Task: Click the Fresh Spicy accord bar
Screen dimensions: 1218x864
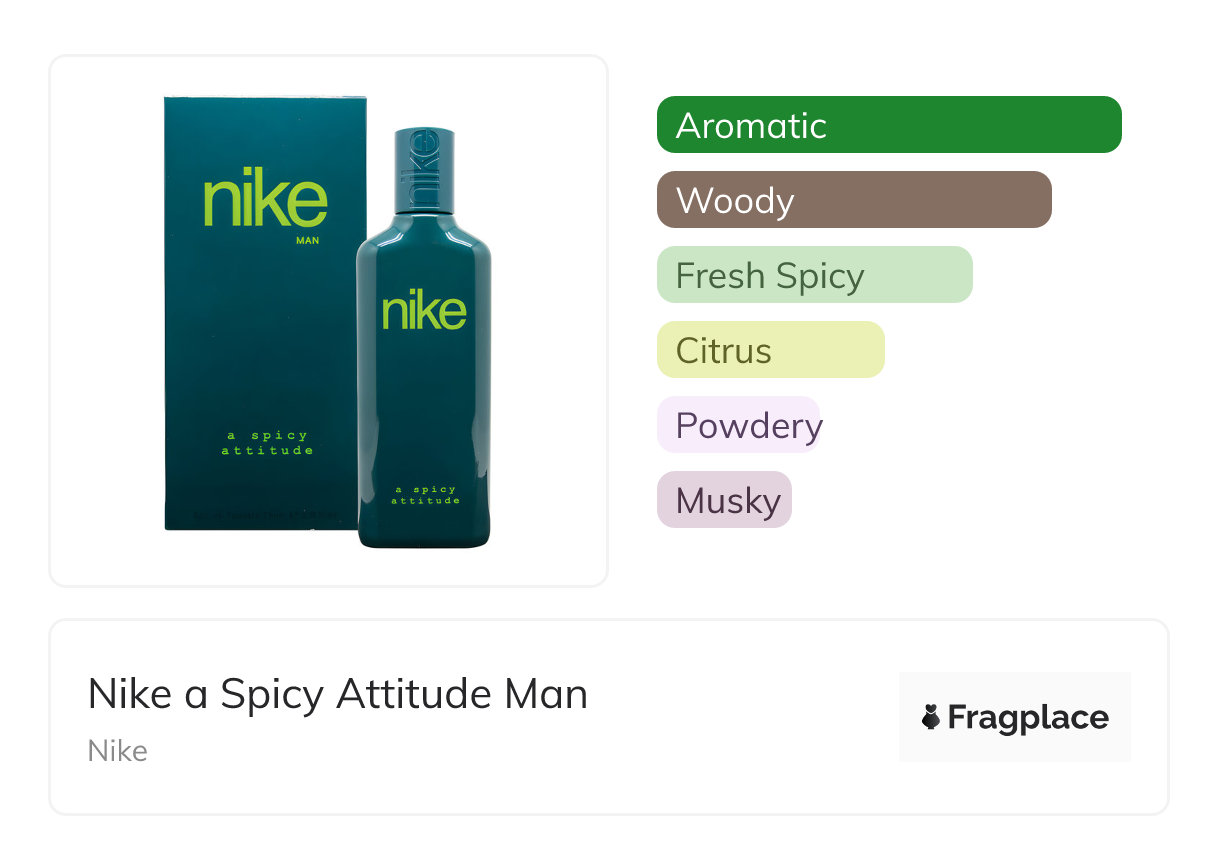Action: [814, 275]
